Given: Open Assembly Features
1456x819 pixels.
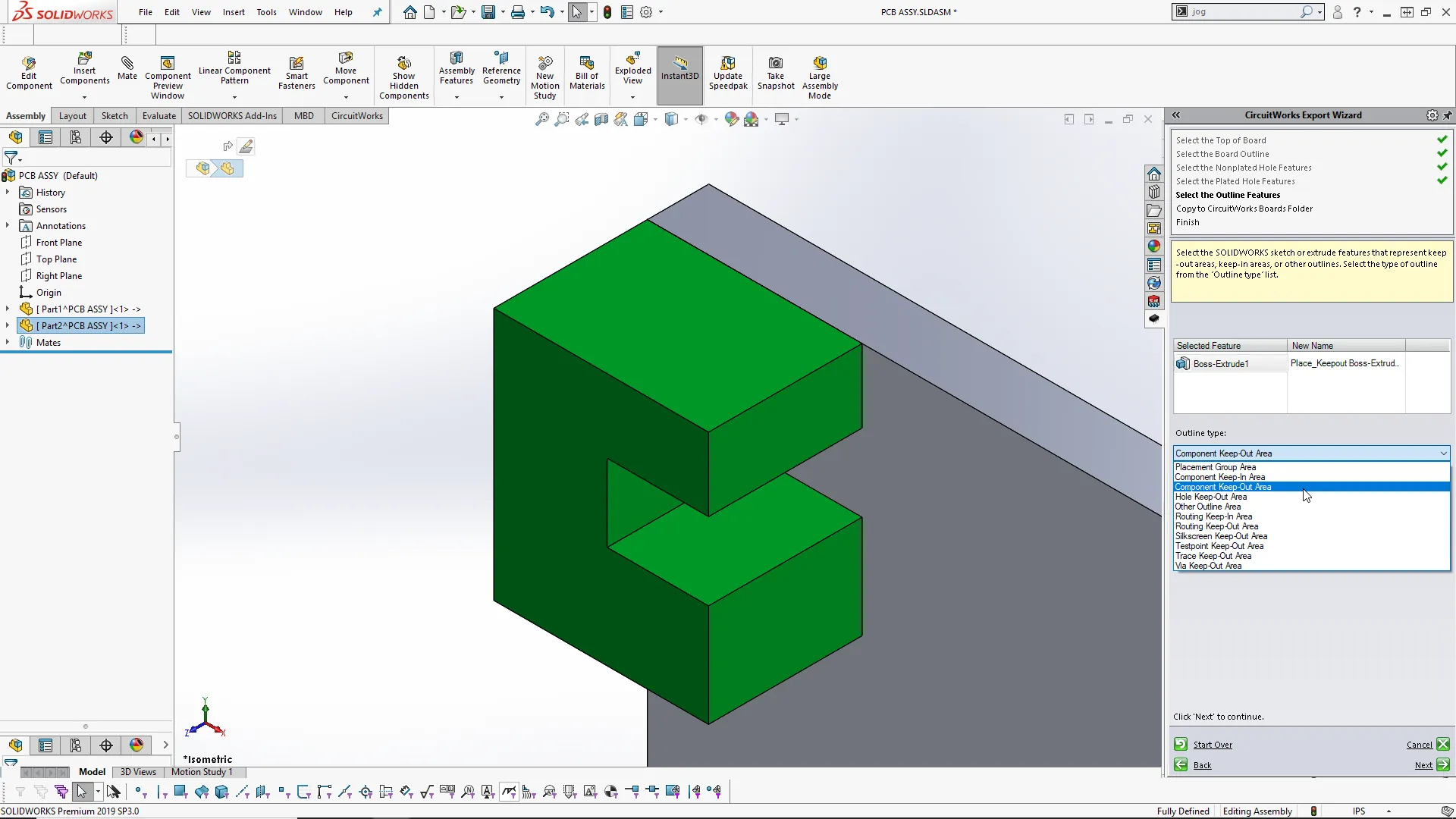Looking at the screenshot, I should point(457,68).
